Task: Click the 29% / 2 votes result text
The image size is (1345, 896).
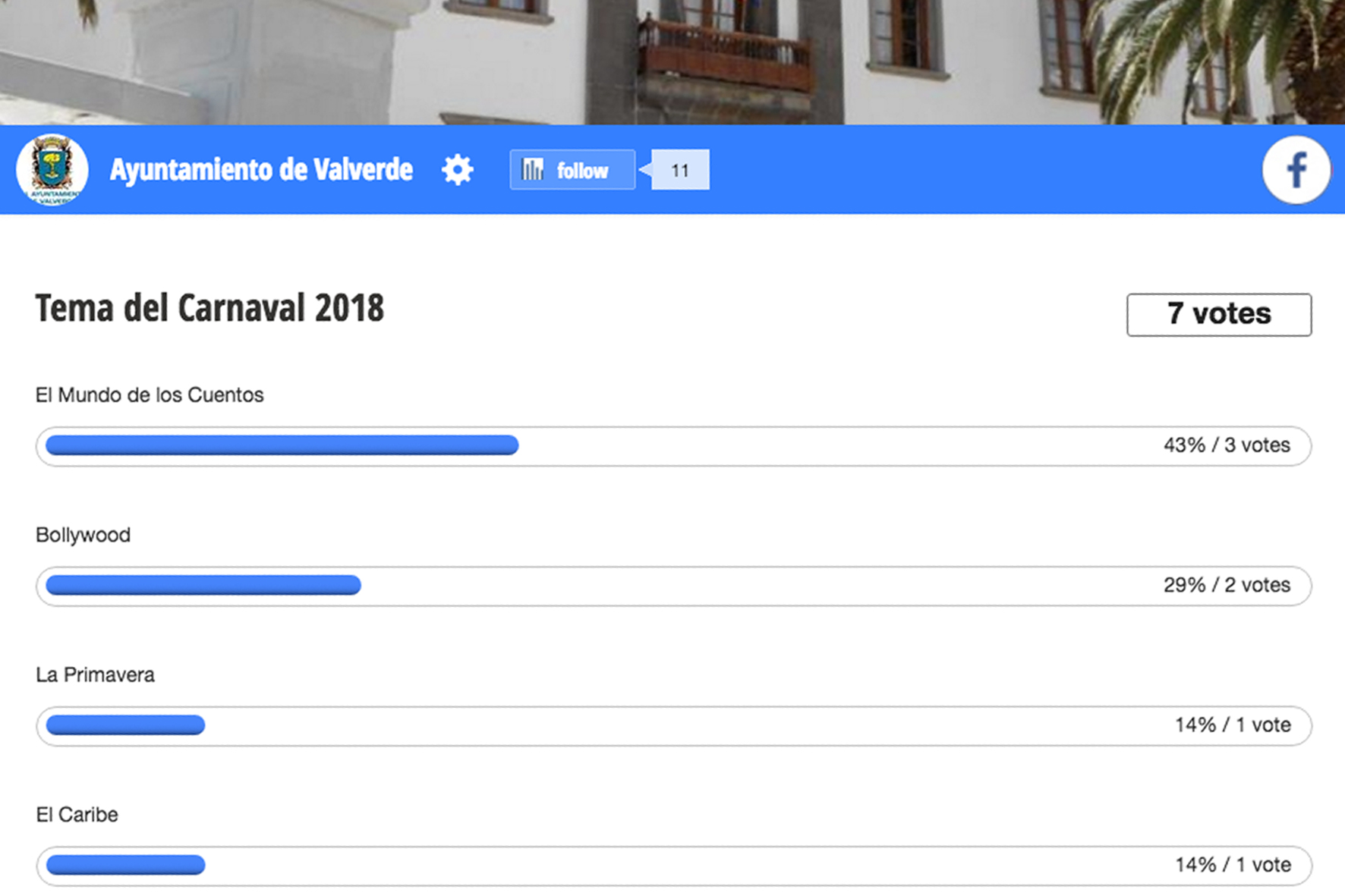Action: point(1226,585)
